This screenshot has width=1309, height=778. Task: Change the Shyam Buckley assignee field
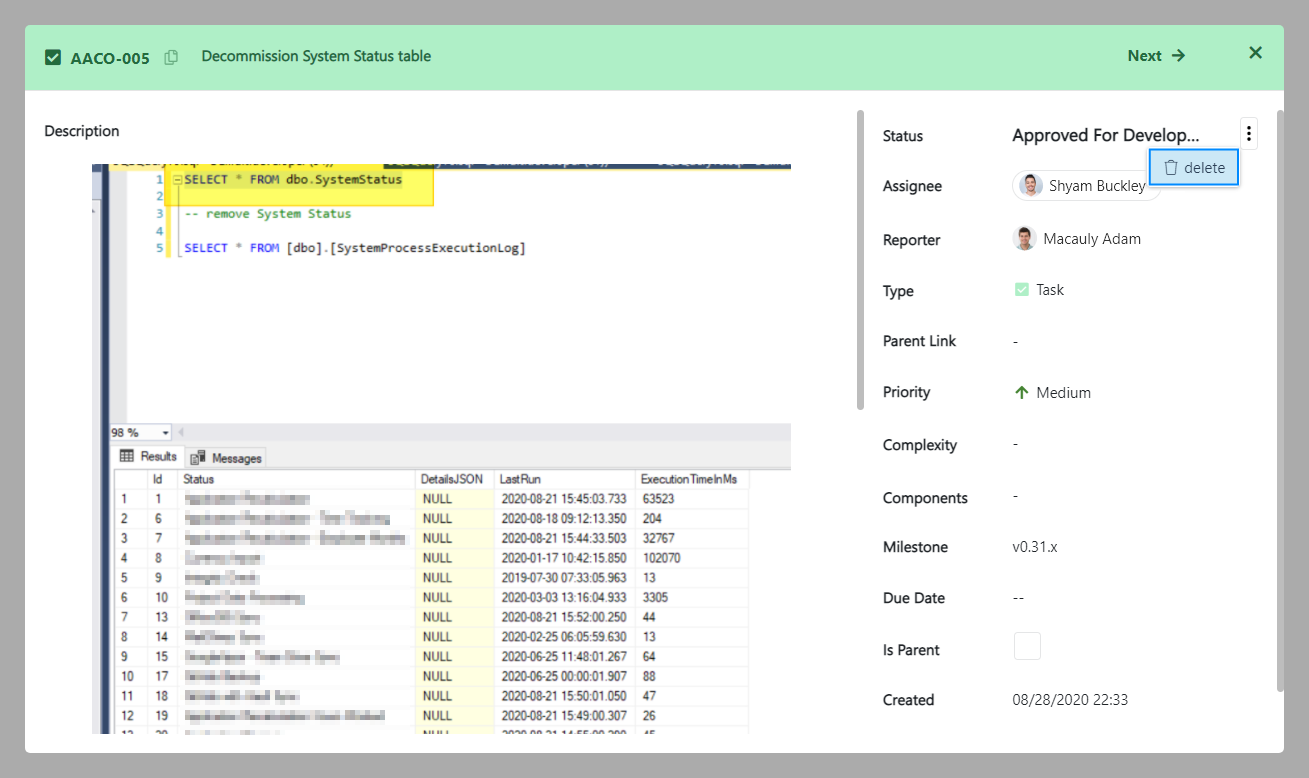(1086, 186)
